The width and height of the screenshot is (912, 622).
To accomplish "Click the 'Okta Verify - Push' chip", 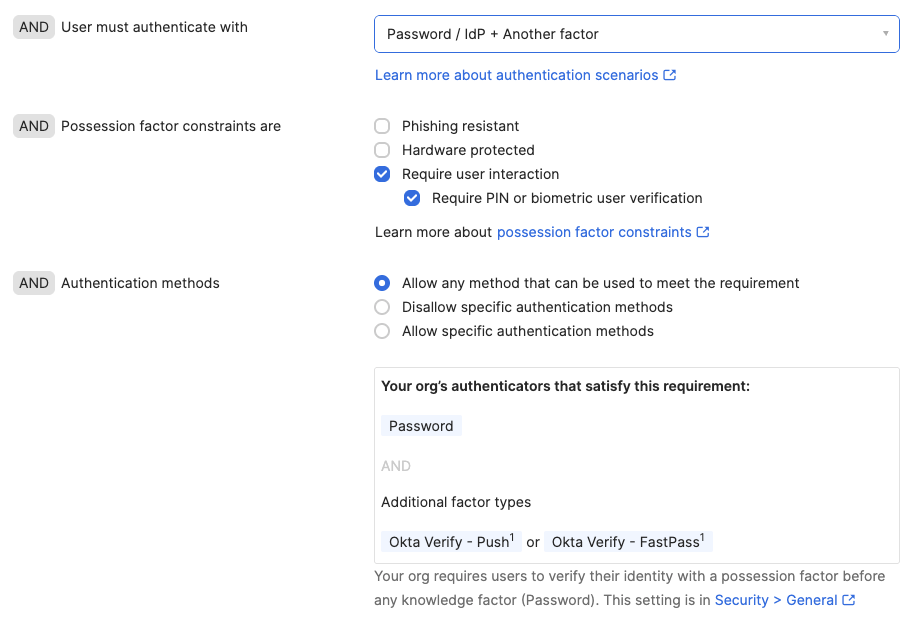I will 451,542.
